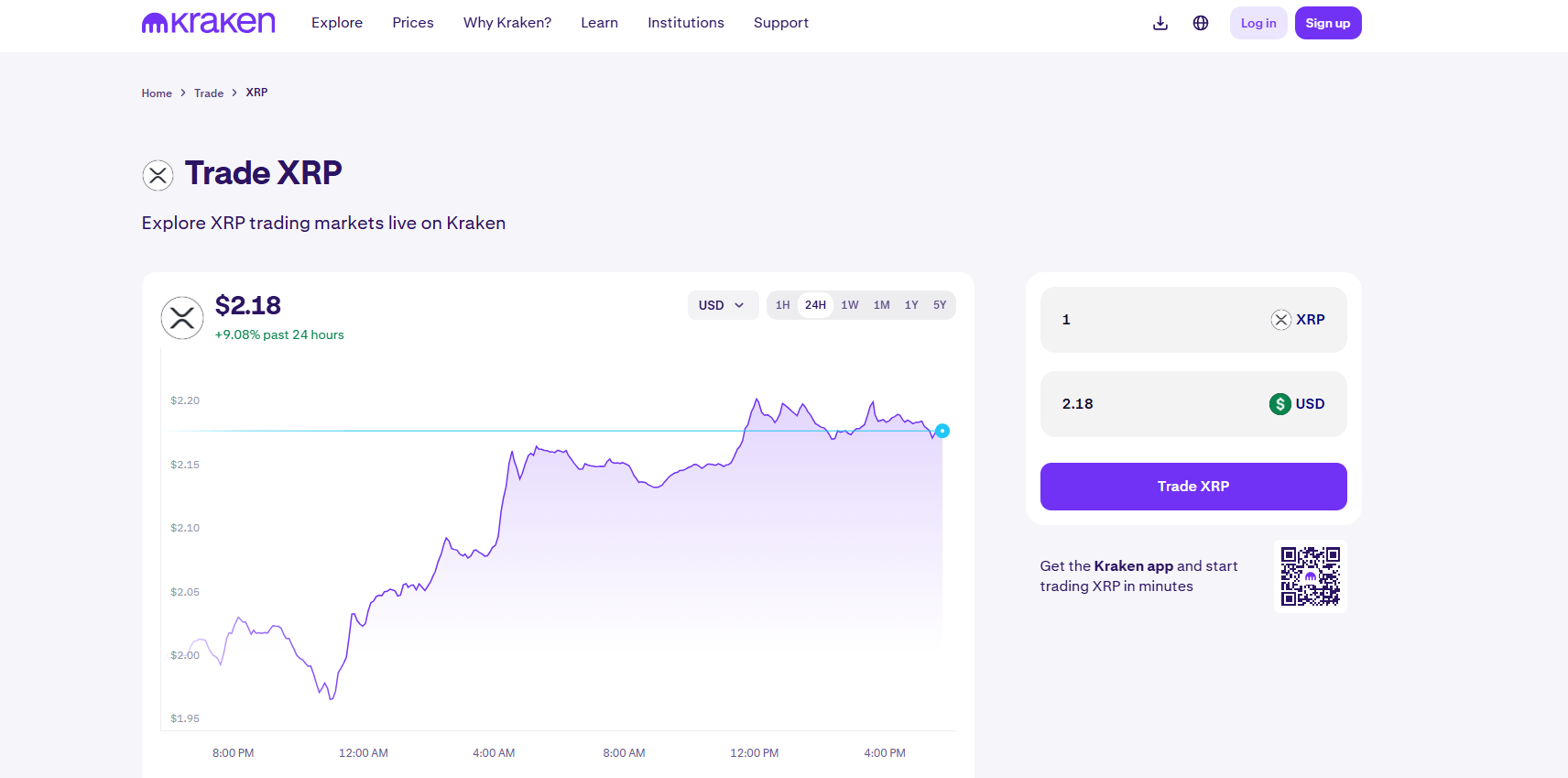
Task: Click the current price marker on chart
Action: coord(942,431)
